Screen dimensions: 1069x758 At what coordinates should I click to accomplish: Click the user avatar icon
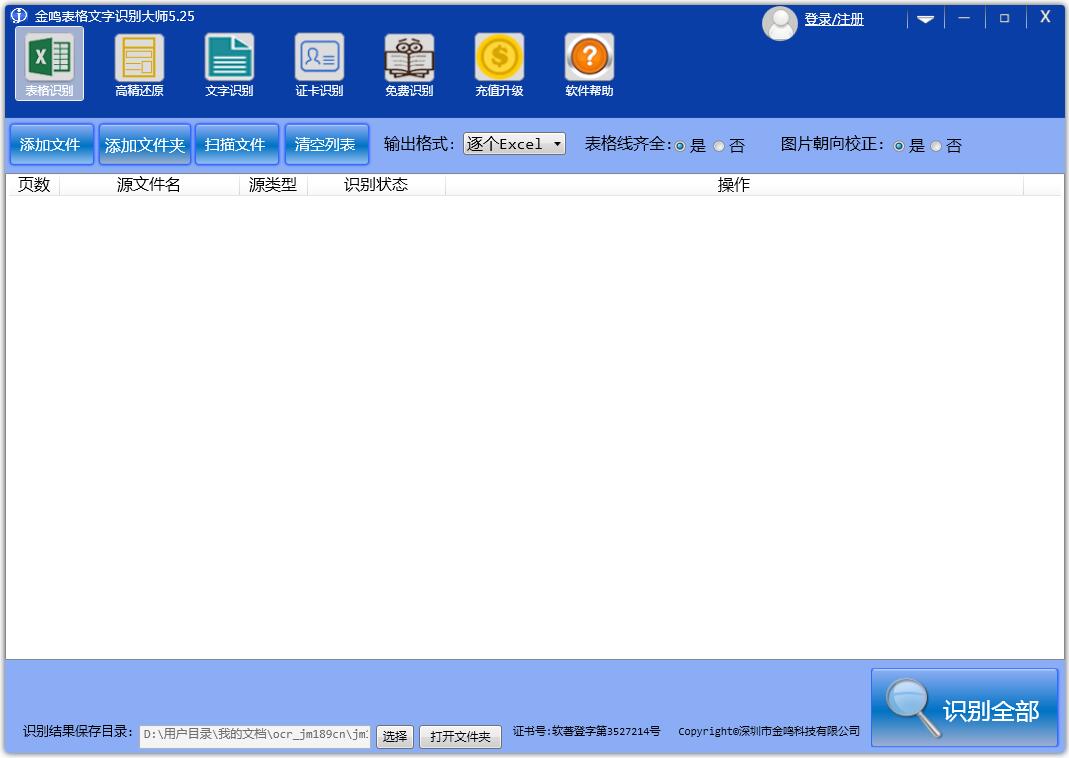coord(779,23)
